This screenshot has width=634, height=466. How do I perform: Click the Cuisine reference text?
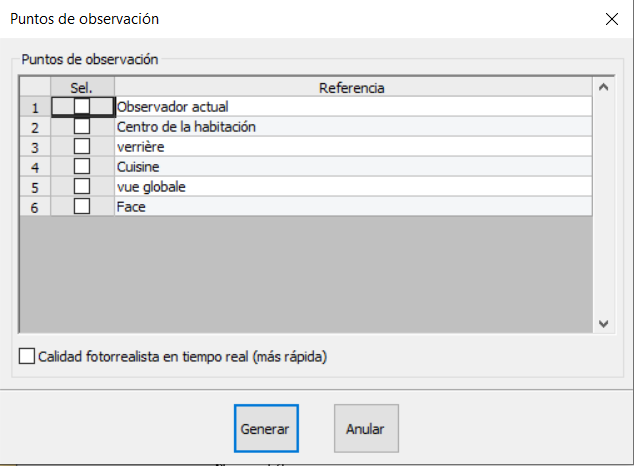click(138, 166)
